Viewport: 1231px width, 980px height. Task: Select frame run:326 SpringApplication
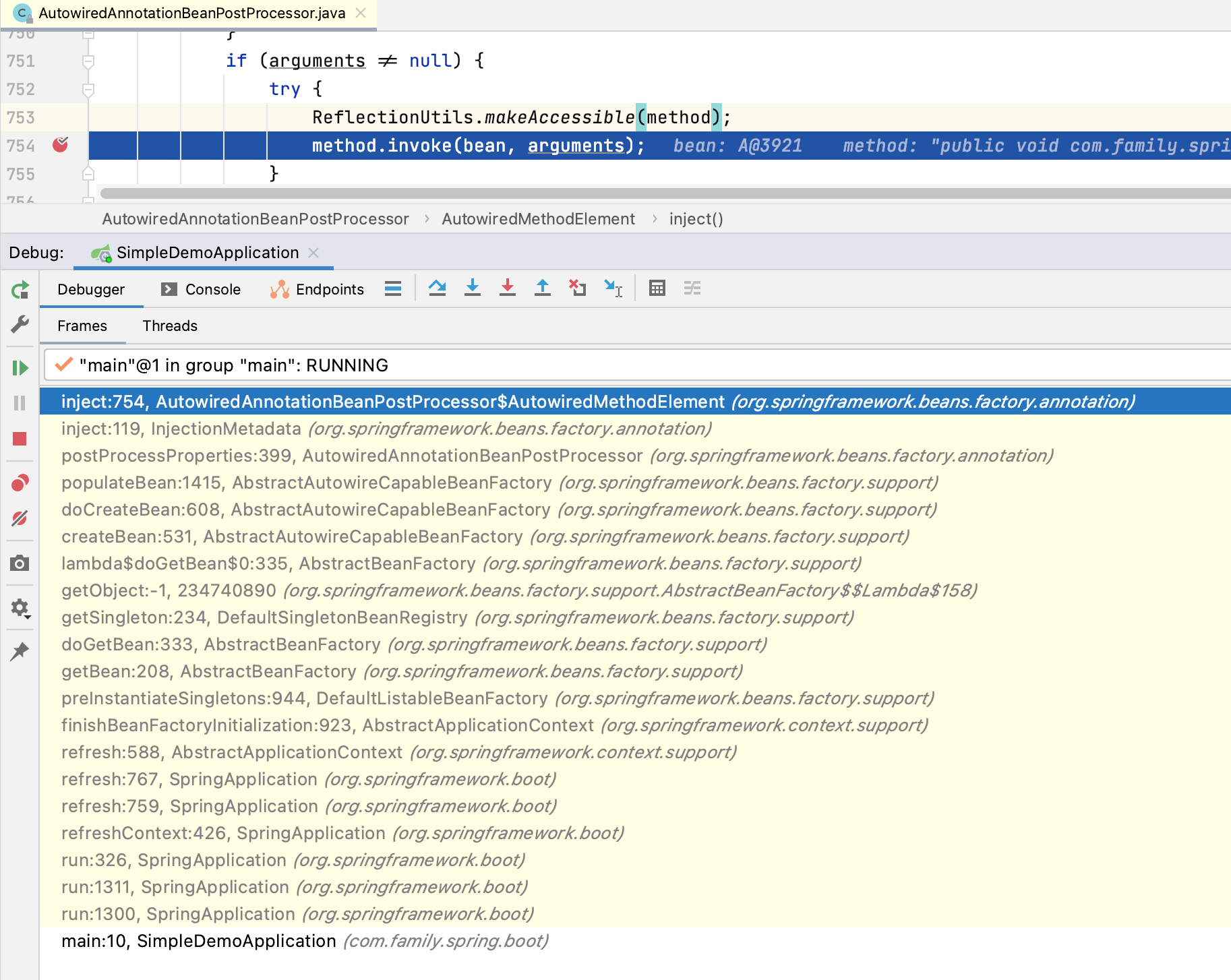(x=635, y=860)
